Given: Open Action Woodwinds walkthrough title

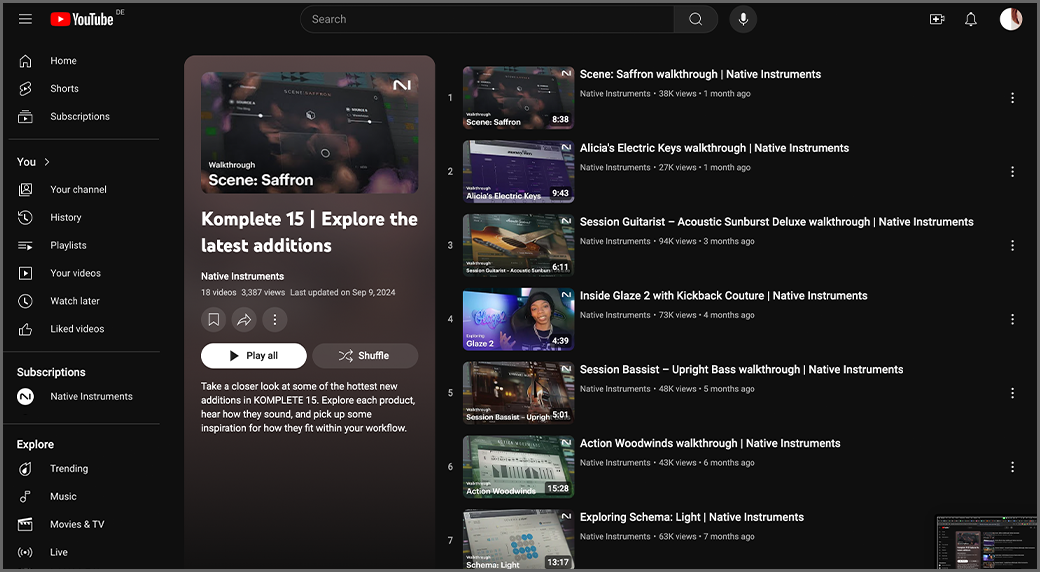Looking at the screenshot, I should tap(710, 443).
